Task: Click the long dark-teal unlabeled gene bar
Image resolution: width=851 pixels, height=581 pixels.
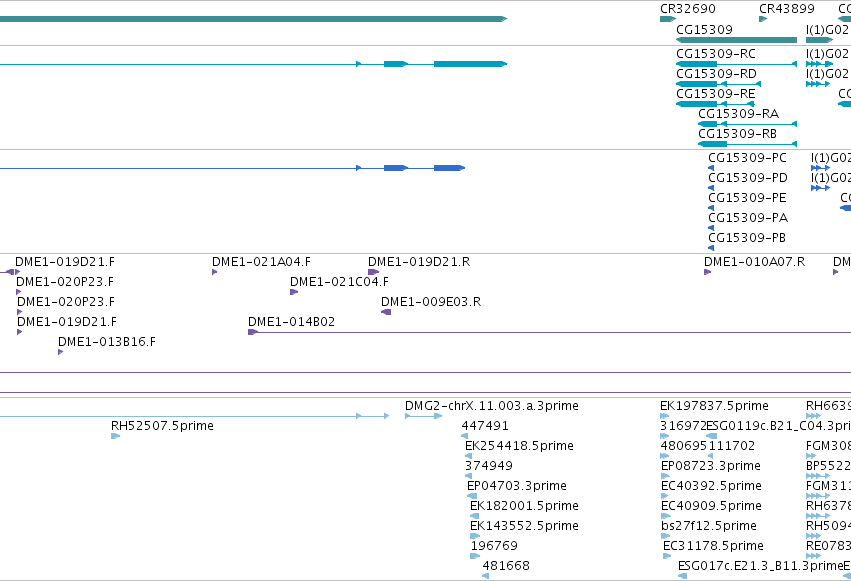Action: [253, 19]
